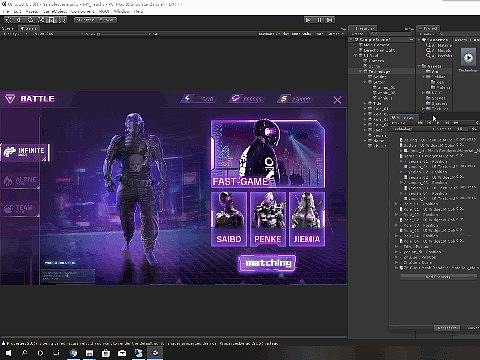The width and height of the screenshot is (480, 360).
Task: Click the Step frame button in toolbar
Action: tap(330, 20)
